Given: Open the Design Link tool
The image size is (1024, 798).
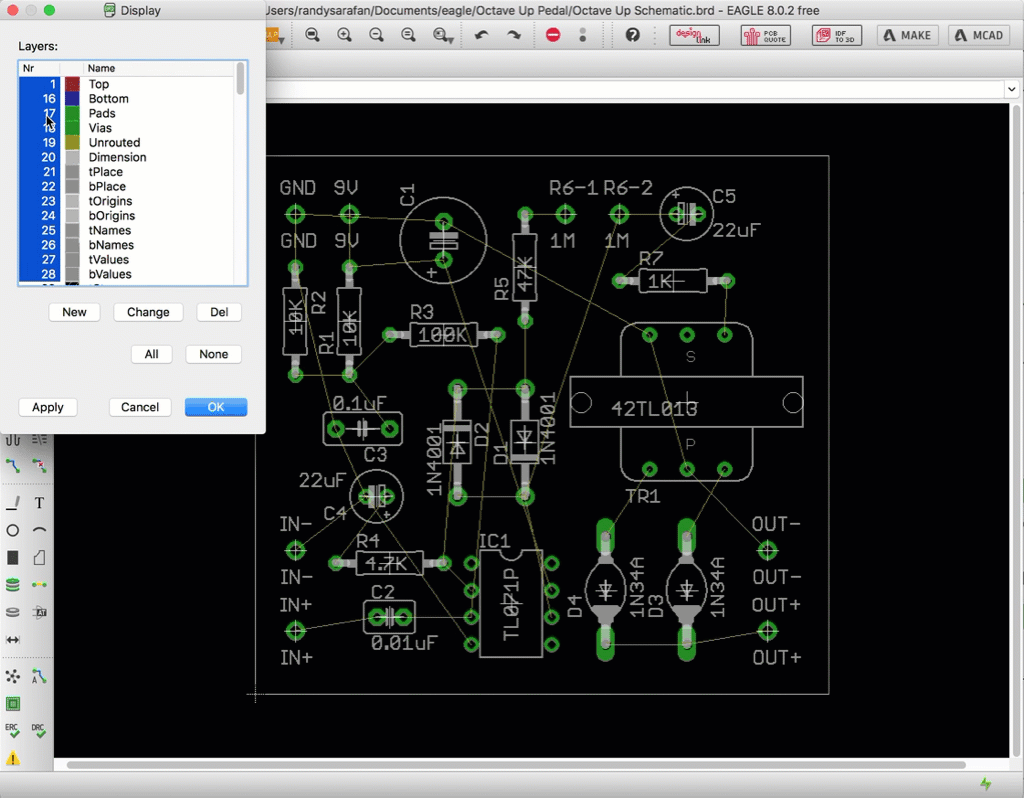Looking at the screenshot, I should (x=694, y=35).
